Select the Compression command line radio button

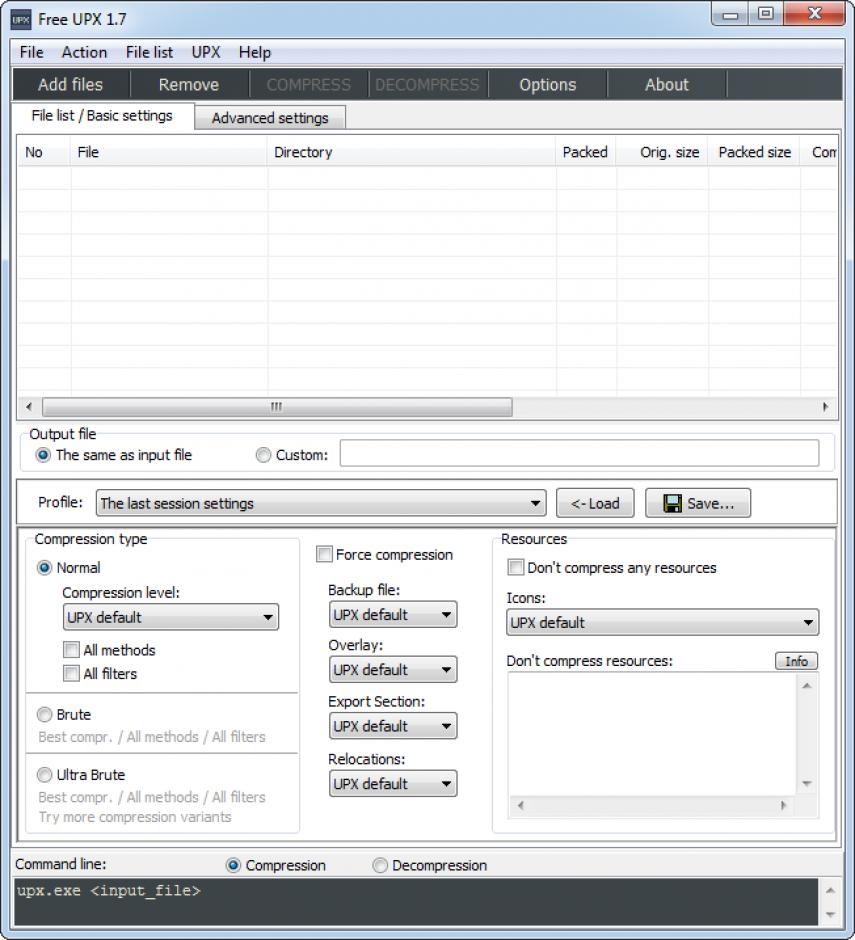click(x=276, y=866)
